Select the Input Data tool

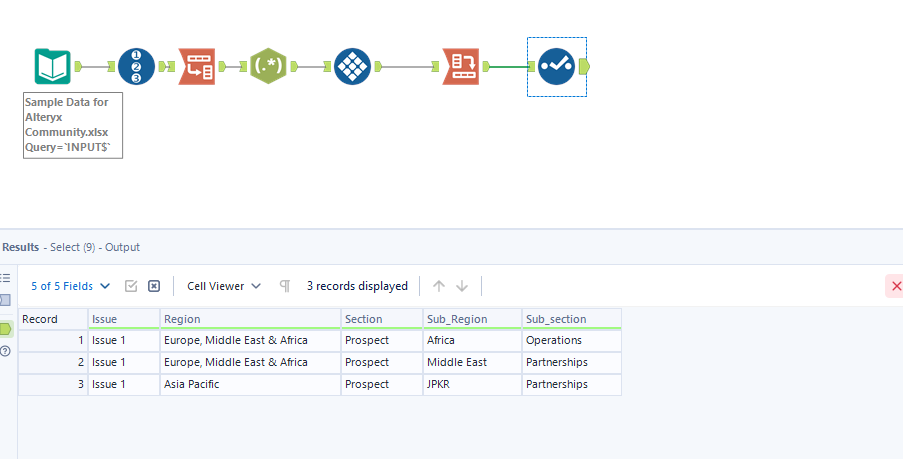(52, 67)
